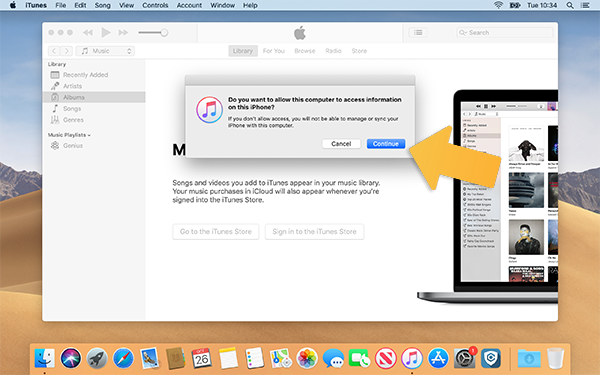The width and height of the screenshot is (600, 375).
Task: Click the iTunes icon in the Dock
Action: [412, 359]
